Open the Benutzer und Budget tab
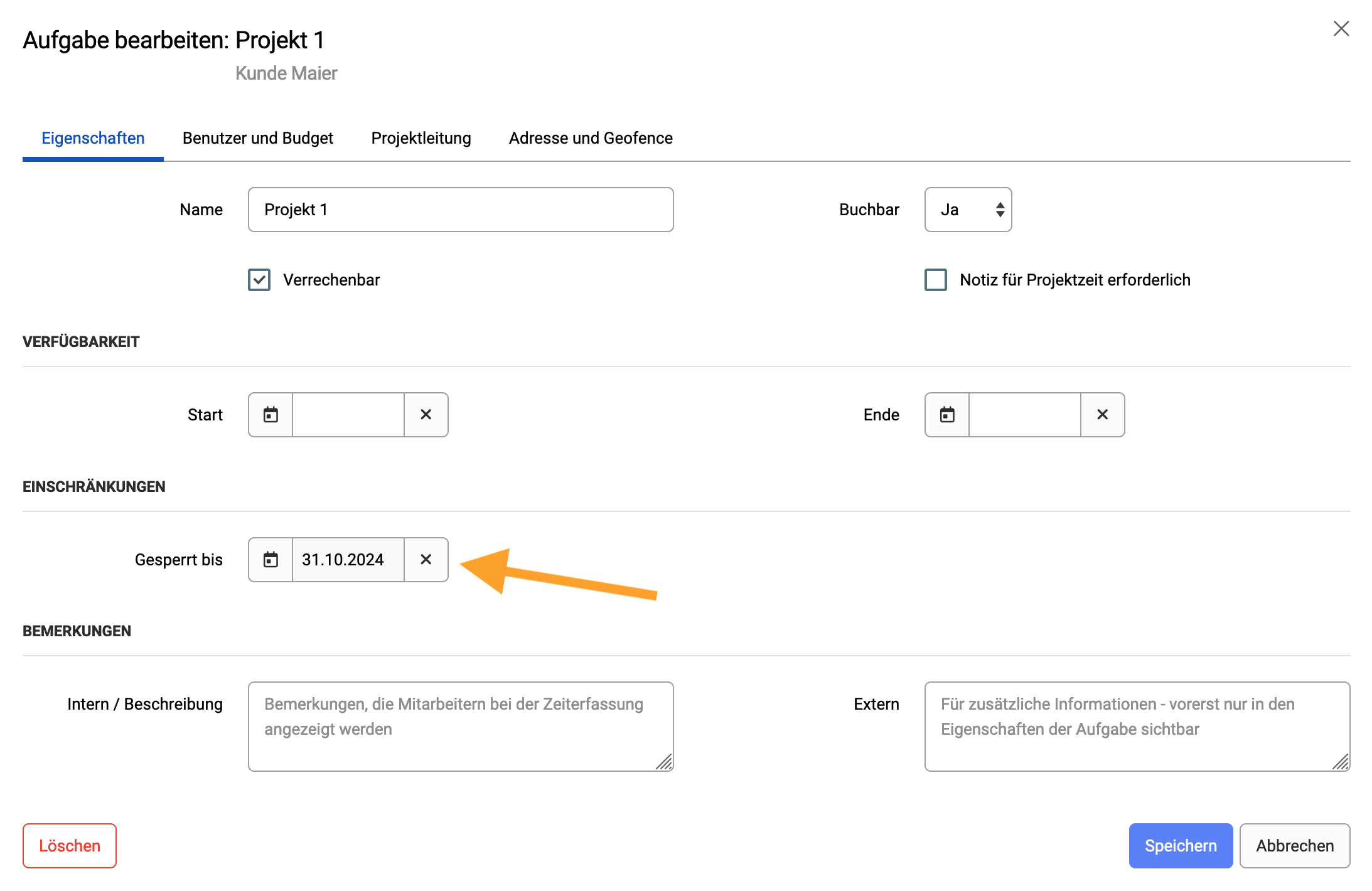Image resolution: width=1372 pixels, height=891 pixels. [258, 138]
